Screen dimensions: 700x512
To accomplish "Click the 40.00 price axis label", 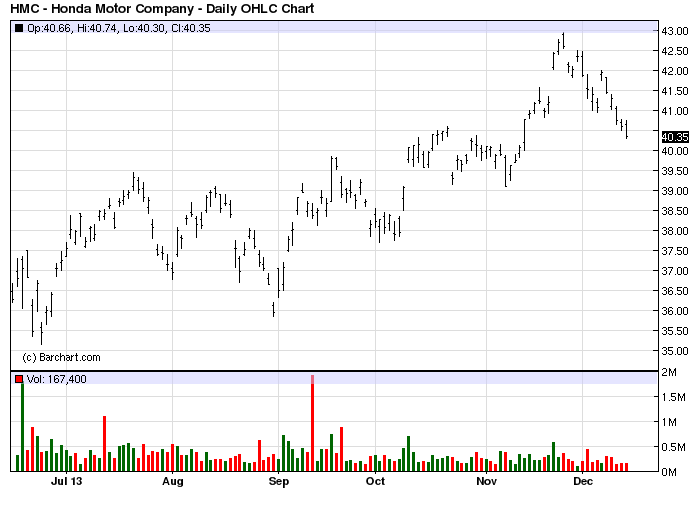I will click(x=675, y=151).
